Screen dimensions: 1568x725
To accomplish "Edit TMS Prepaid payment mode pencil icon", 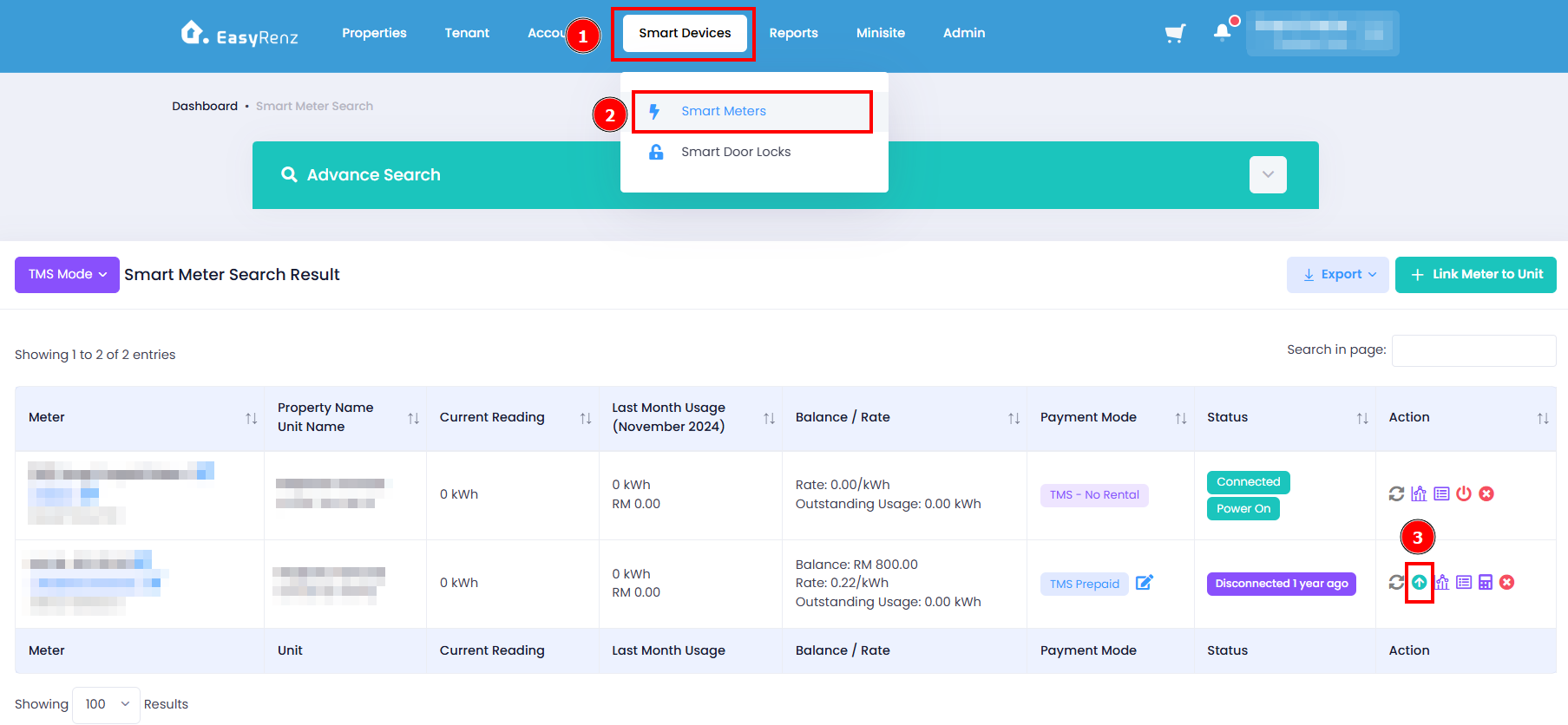I will tap(1145, 582).
